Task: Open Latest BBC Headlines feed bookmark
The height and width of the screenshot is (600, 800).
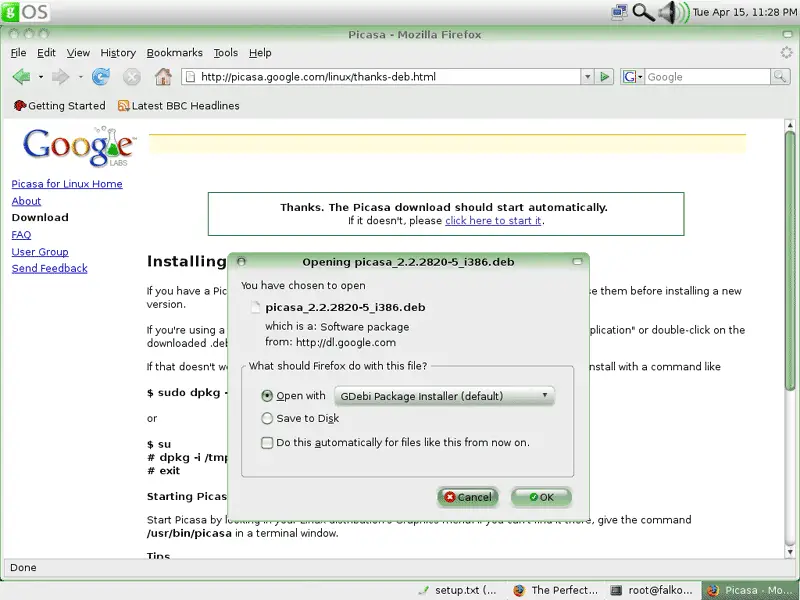Action: (179, 106)
